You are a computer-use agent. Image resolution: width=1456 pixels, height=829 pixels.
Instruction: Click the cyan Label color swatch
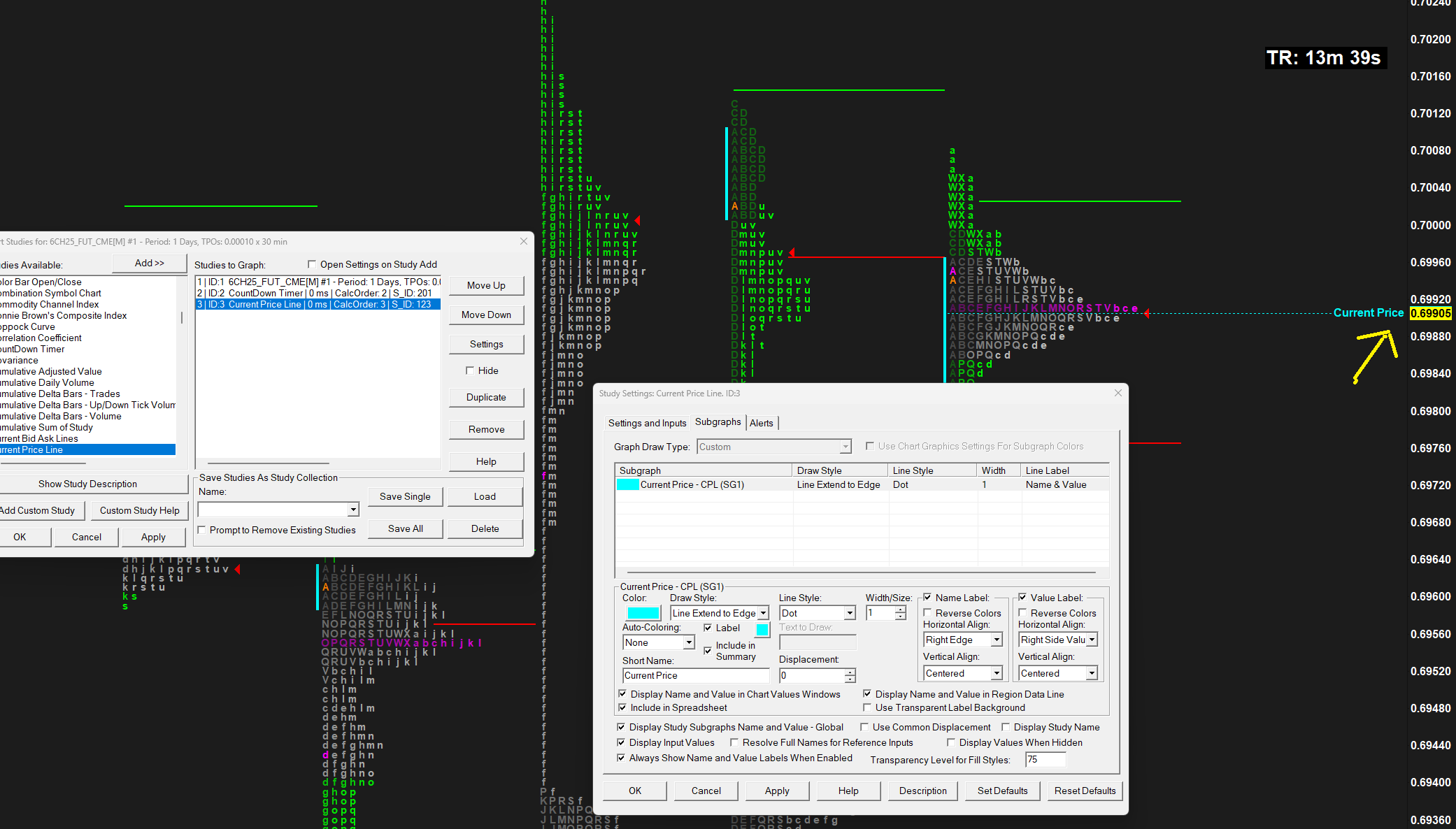762,629
